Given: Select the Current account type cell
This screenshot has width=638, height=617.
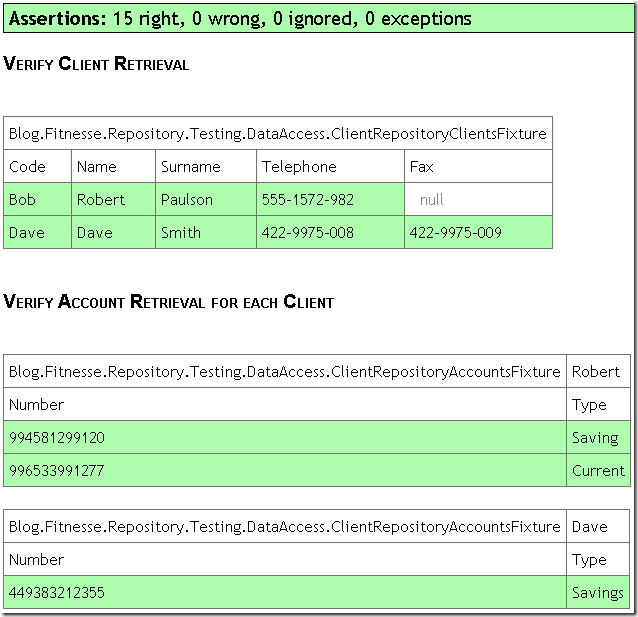Looking at the screenshot, I should tap(597, 471).
